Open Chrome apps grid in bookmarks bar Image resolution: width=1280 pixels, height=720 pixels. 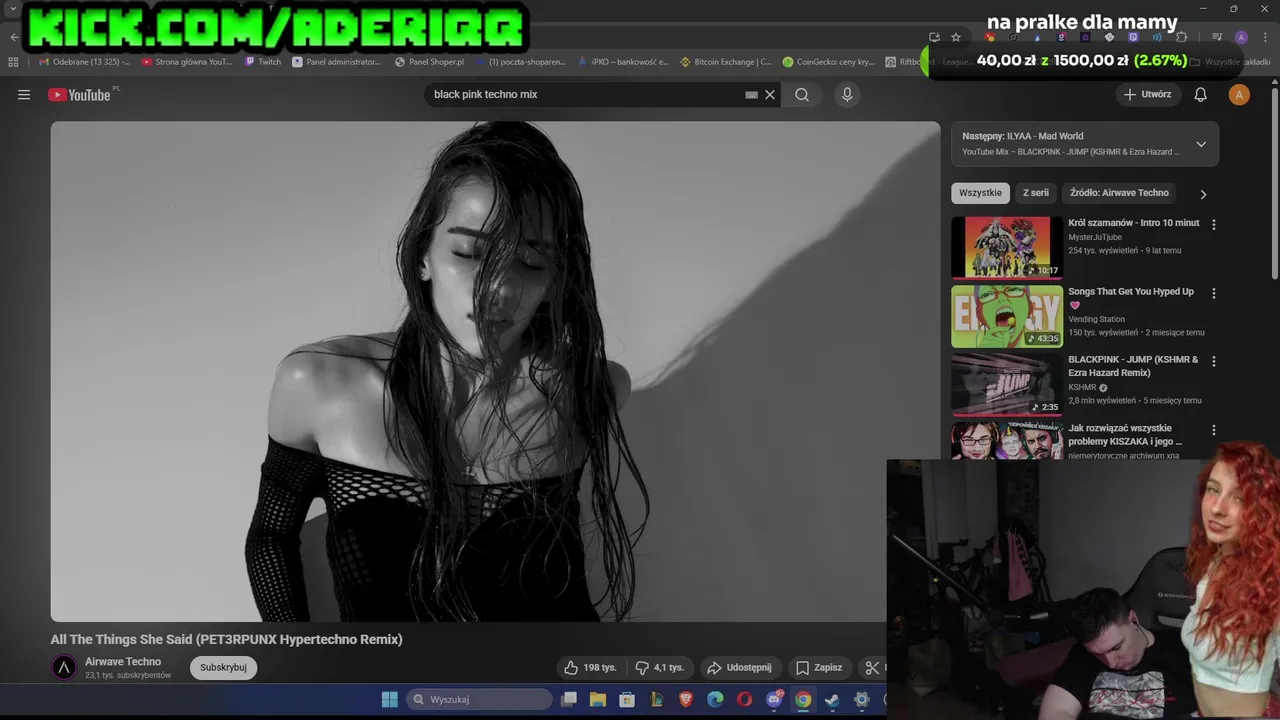pyautogui.click(x=13, y=62)
